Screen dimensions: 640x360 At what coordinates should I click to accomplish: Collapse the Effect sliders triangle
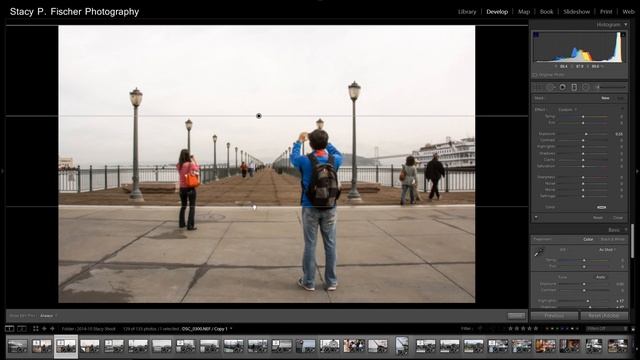tap(623, 109)
